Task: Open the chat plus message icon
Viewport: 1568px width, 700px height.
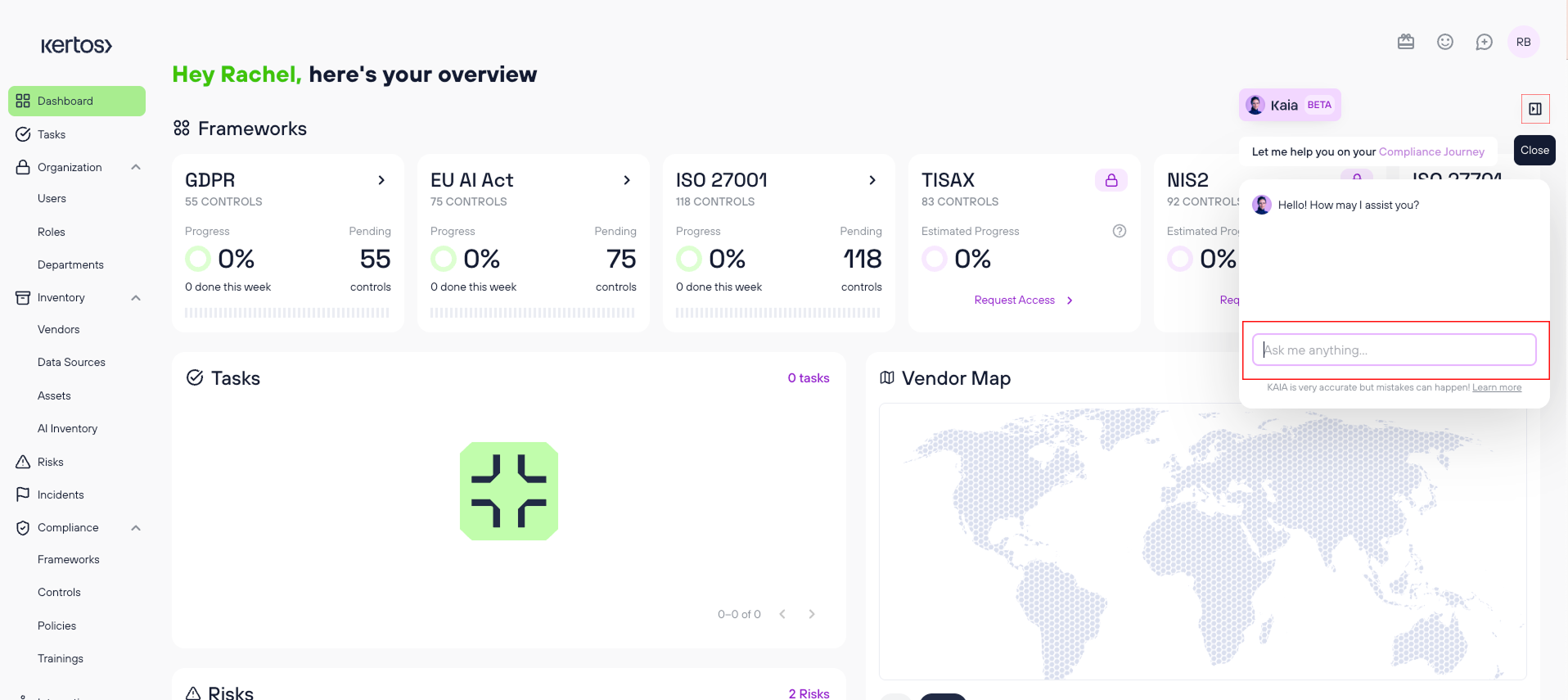Action: pos(1485,42)
